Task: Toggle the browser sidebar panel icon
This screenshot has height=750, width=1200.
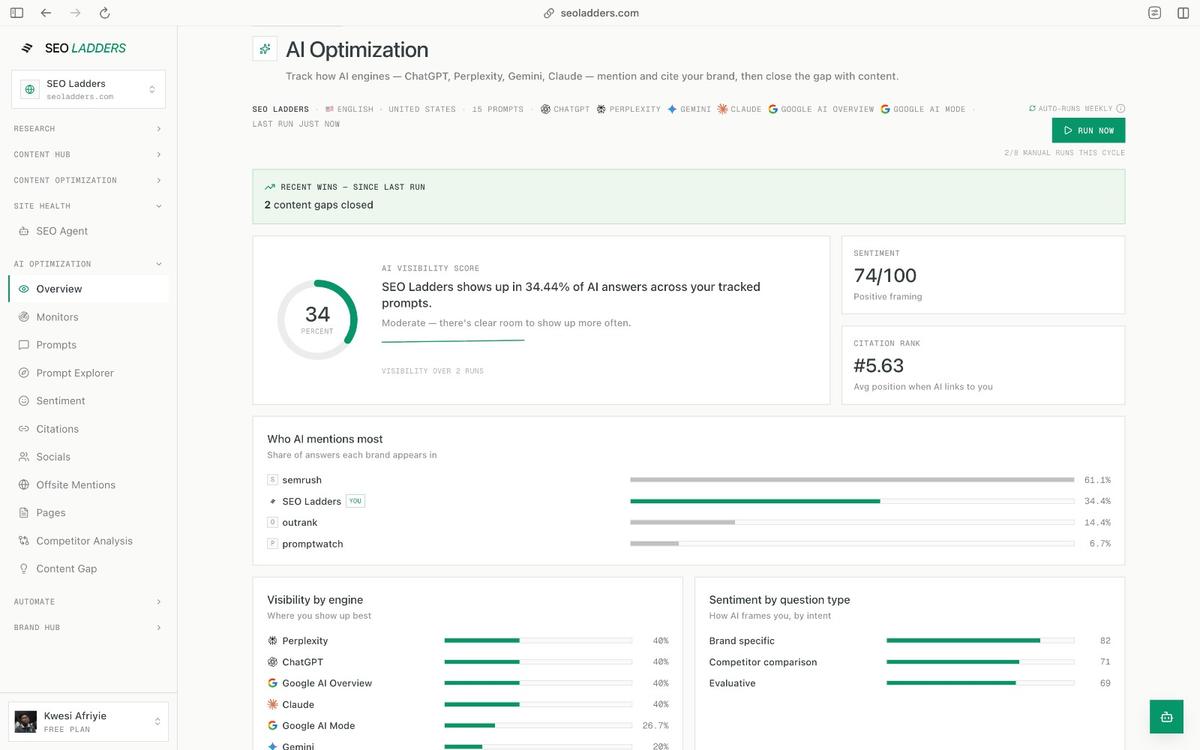Action: [x=17, y=13]
